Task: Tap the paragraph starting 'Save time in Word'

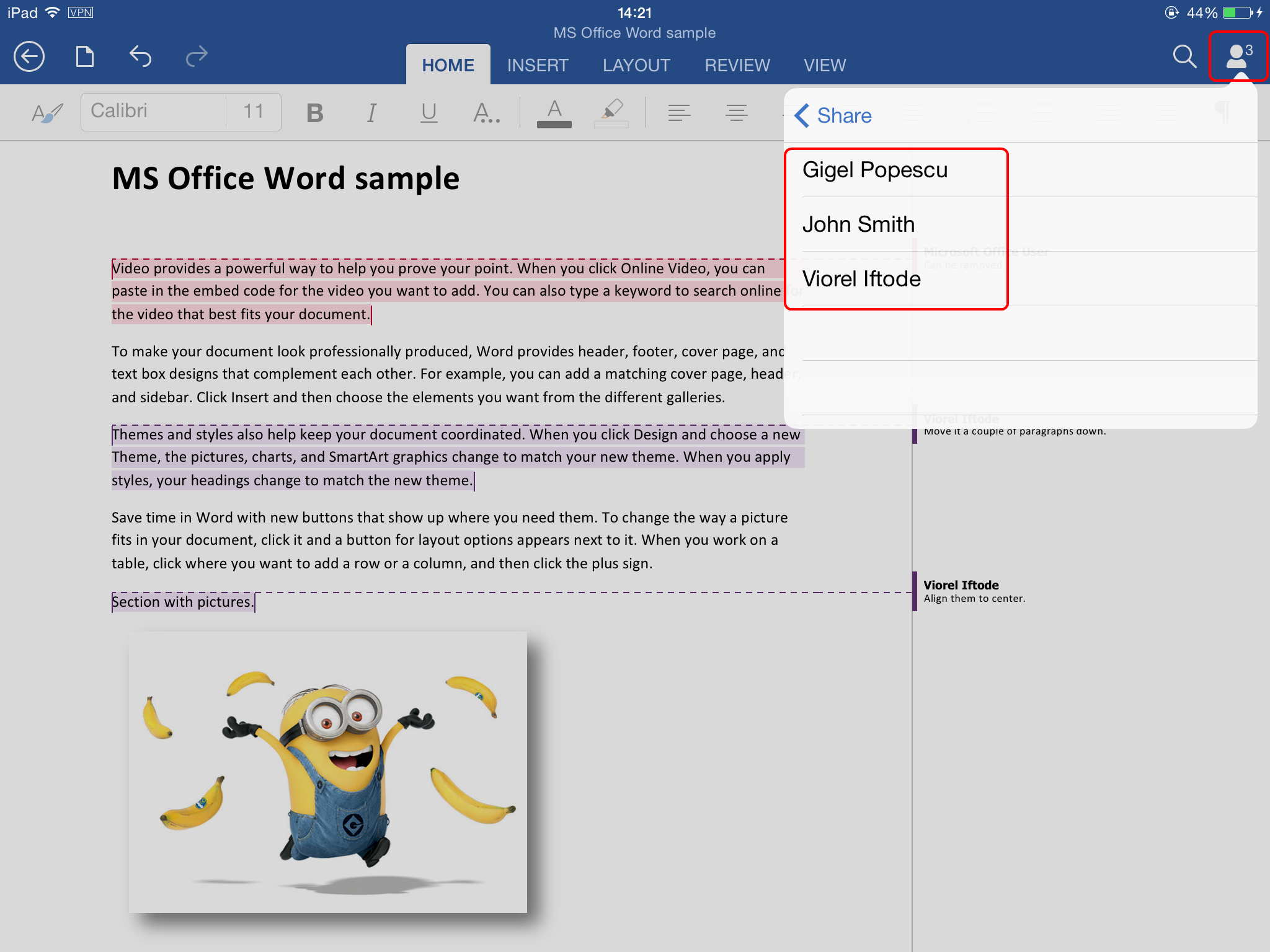Action: (449, 540)
